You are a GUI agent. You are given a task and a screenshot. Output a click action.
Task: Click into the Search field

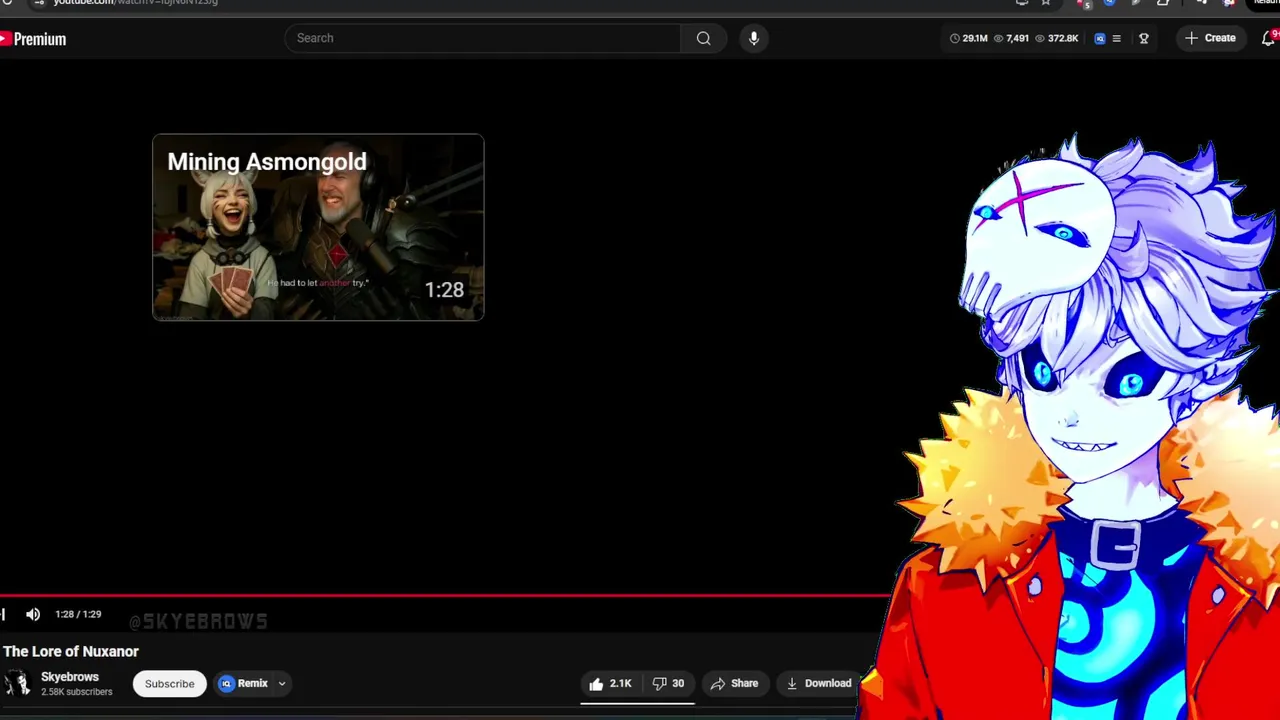pos(482,38)
